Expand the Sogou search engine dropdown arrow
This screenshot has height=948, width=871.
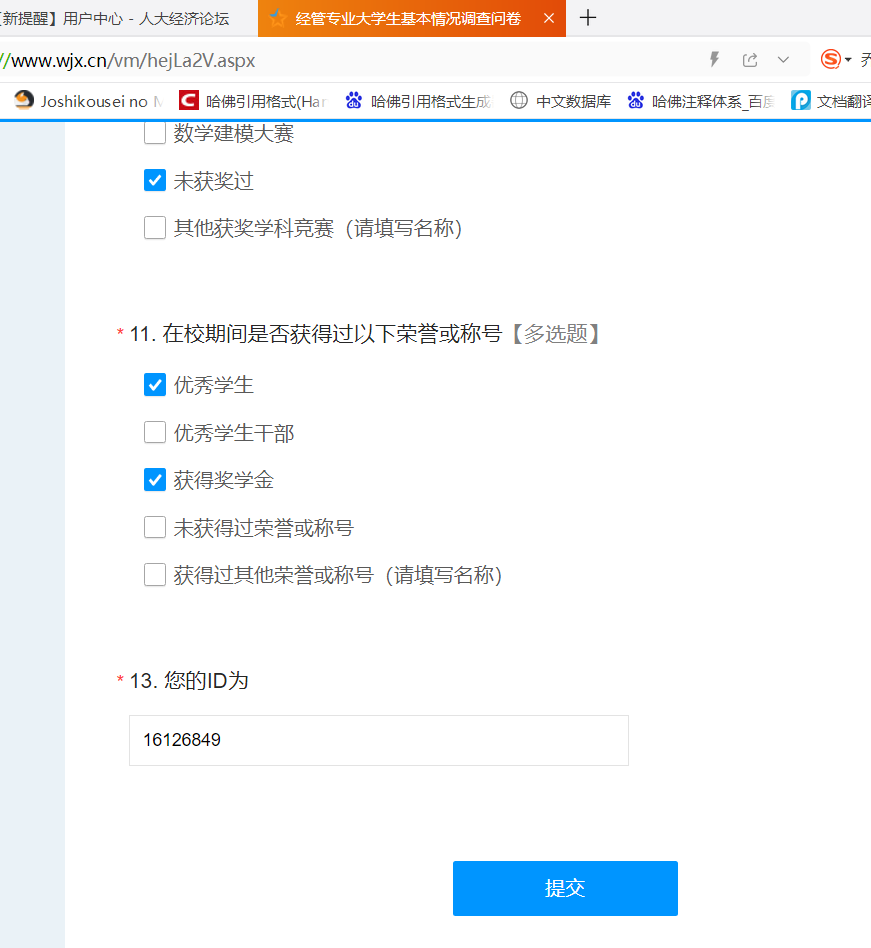click(x=848, y=60)
